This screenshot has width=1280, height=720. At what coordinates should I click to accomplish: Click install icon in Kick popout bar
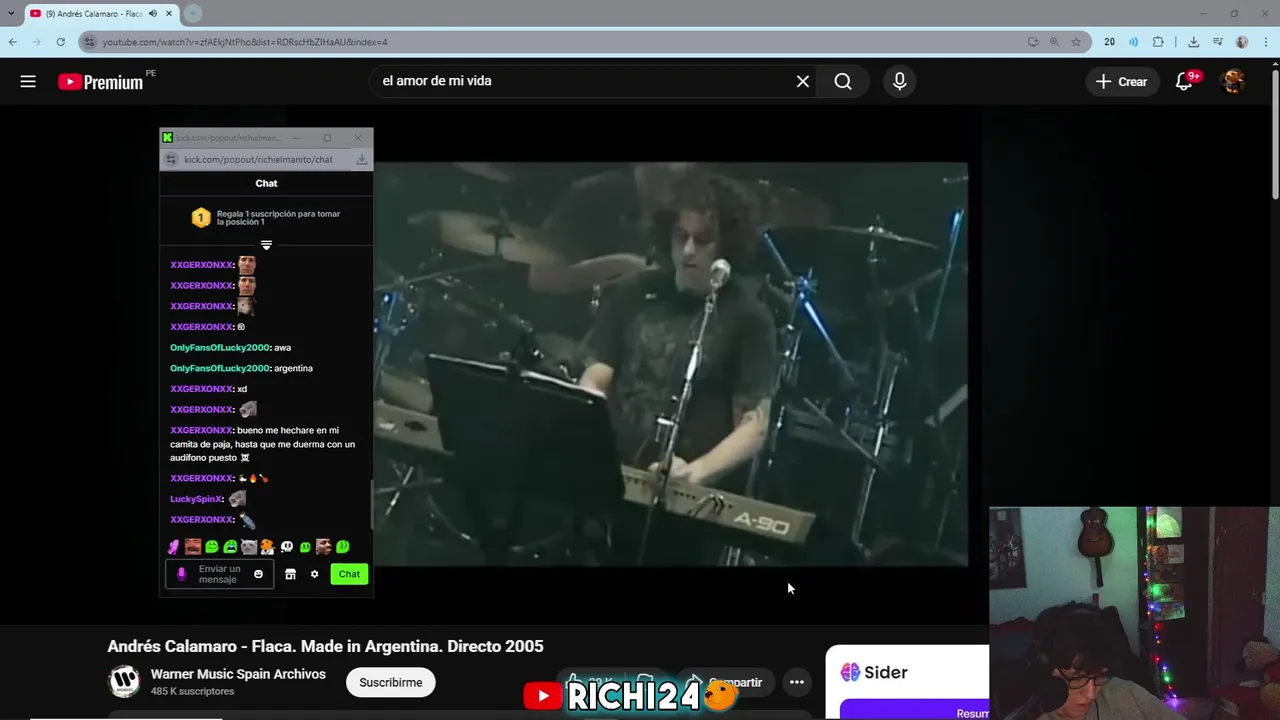362,159
